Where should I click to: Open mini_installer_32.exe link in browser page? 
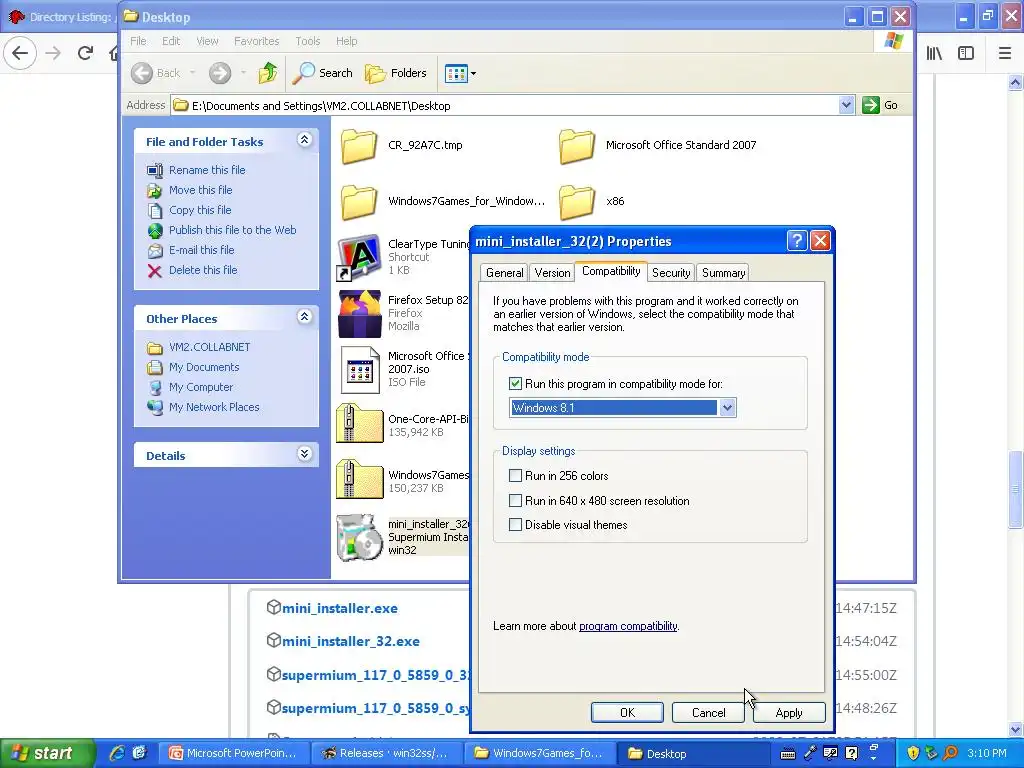tap(351, 641)
